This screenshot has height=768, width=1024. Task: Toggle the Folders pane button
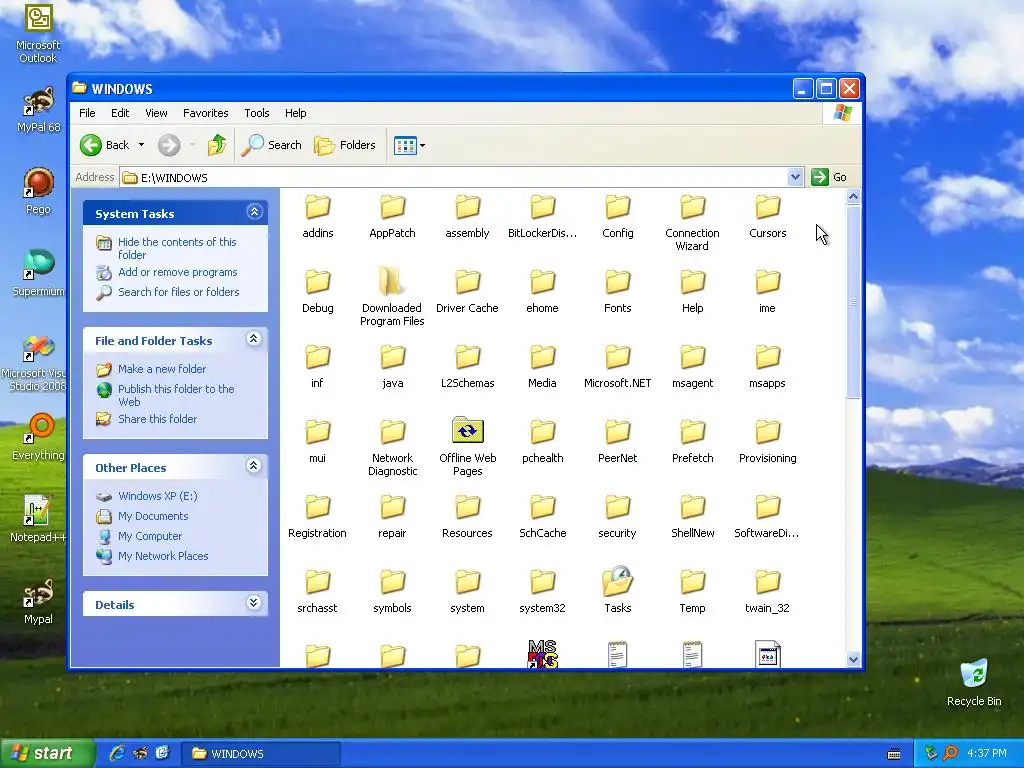coord(345,145)
